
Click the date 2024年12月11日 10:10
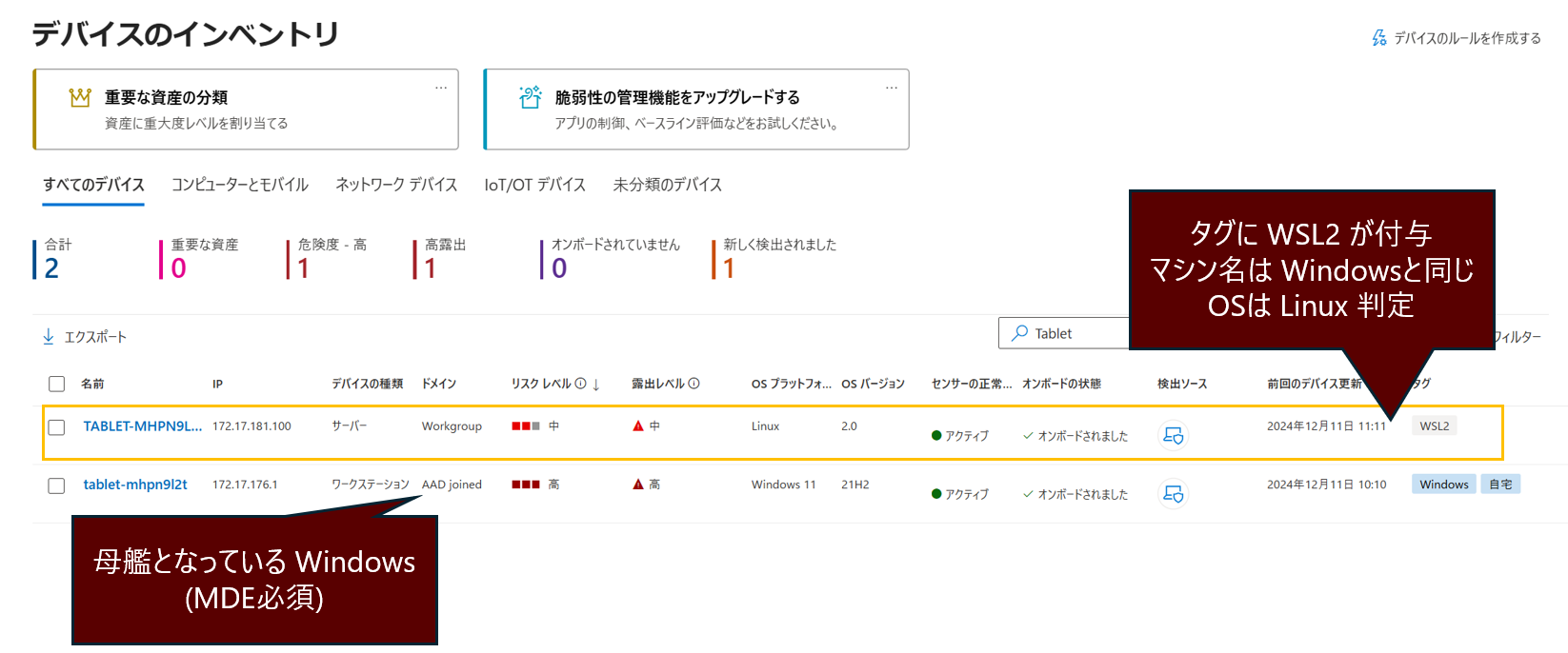(1326, 485)
